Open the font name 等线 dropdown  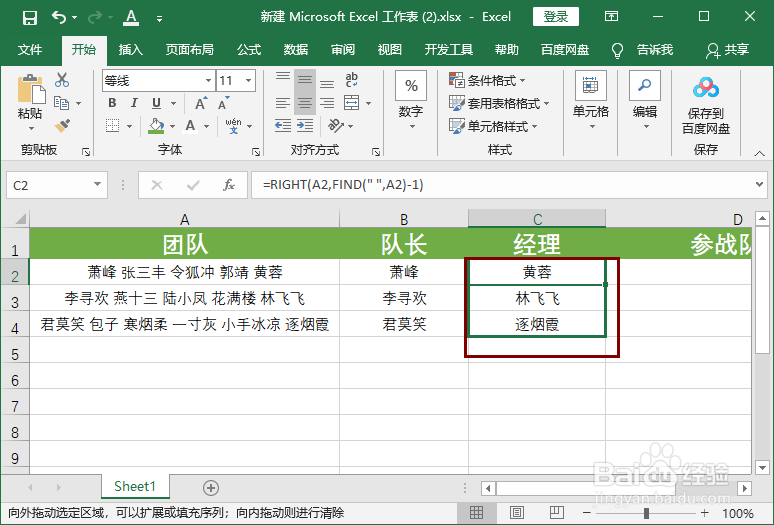click(208, 80)
